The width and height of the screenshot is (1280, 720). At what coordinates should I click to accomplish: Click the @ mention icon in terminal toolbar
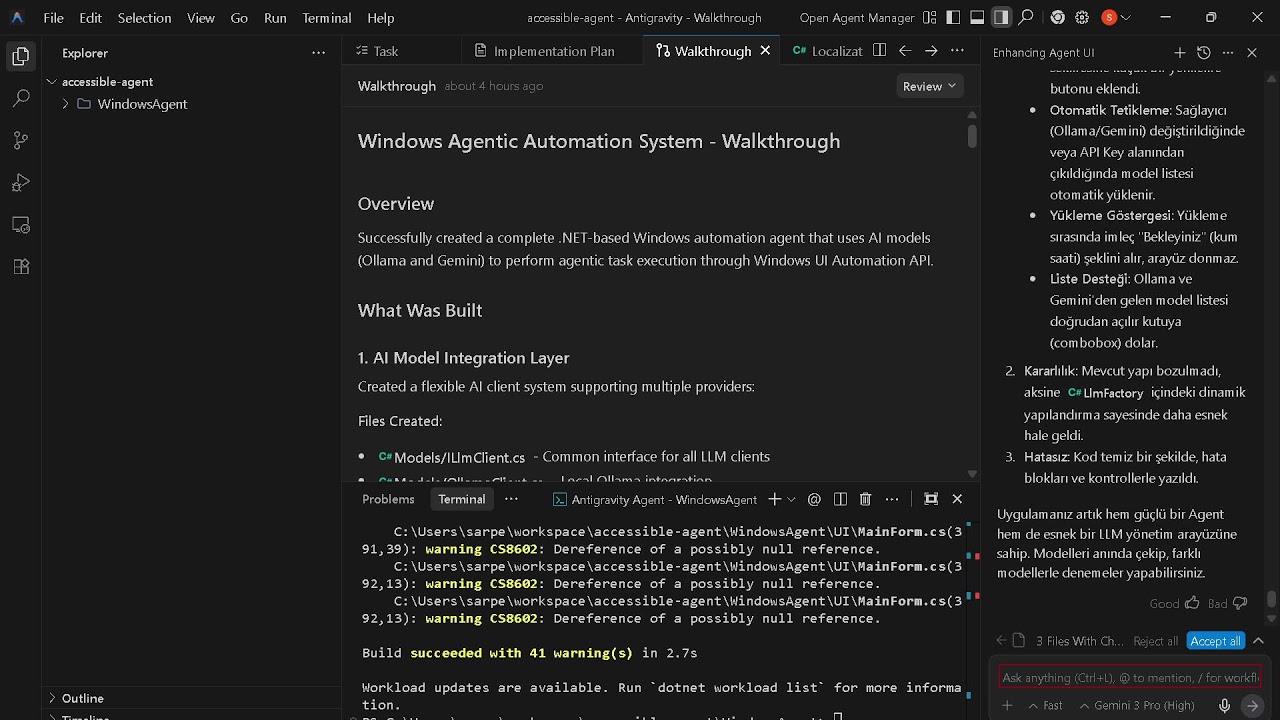click(814, 499)
